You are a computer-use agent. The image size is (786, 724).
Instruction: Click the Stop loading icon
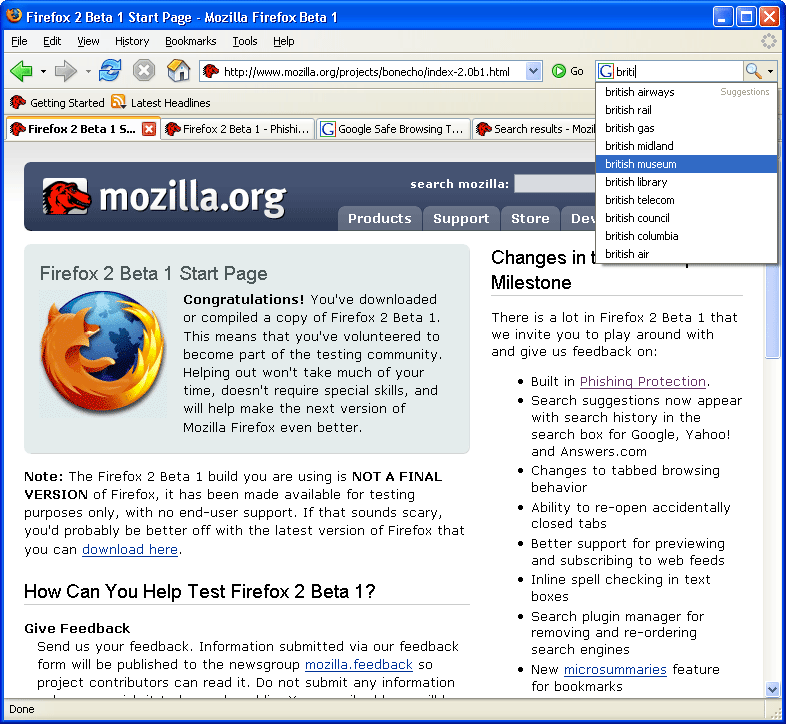(x=144, y=71)
